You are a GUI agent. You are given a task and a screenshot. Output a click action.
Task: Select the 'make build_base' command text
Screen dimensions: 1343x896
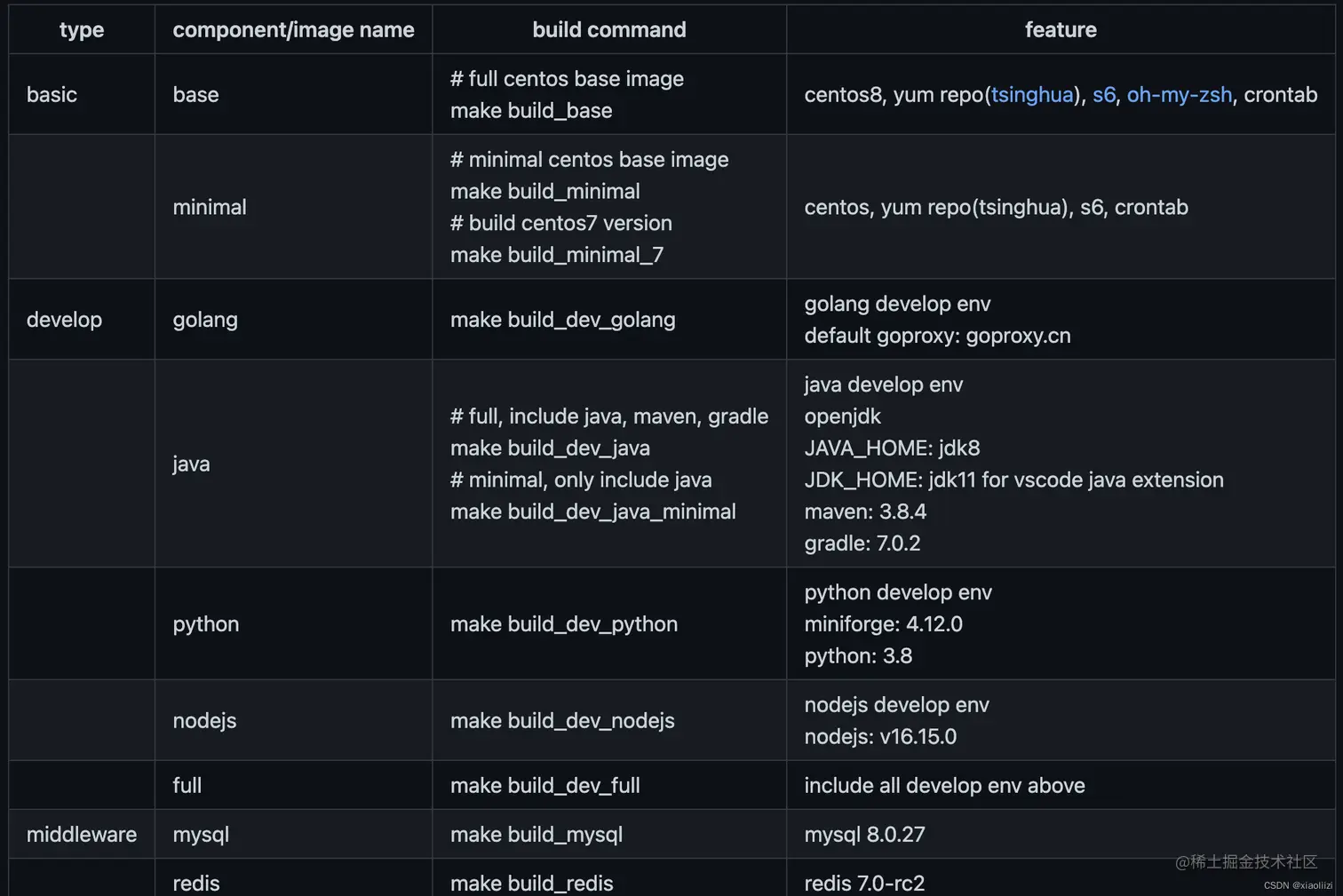[531, 111]
